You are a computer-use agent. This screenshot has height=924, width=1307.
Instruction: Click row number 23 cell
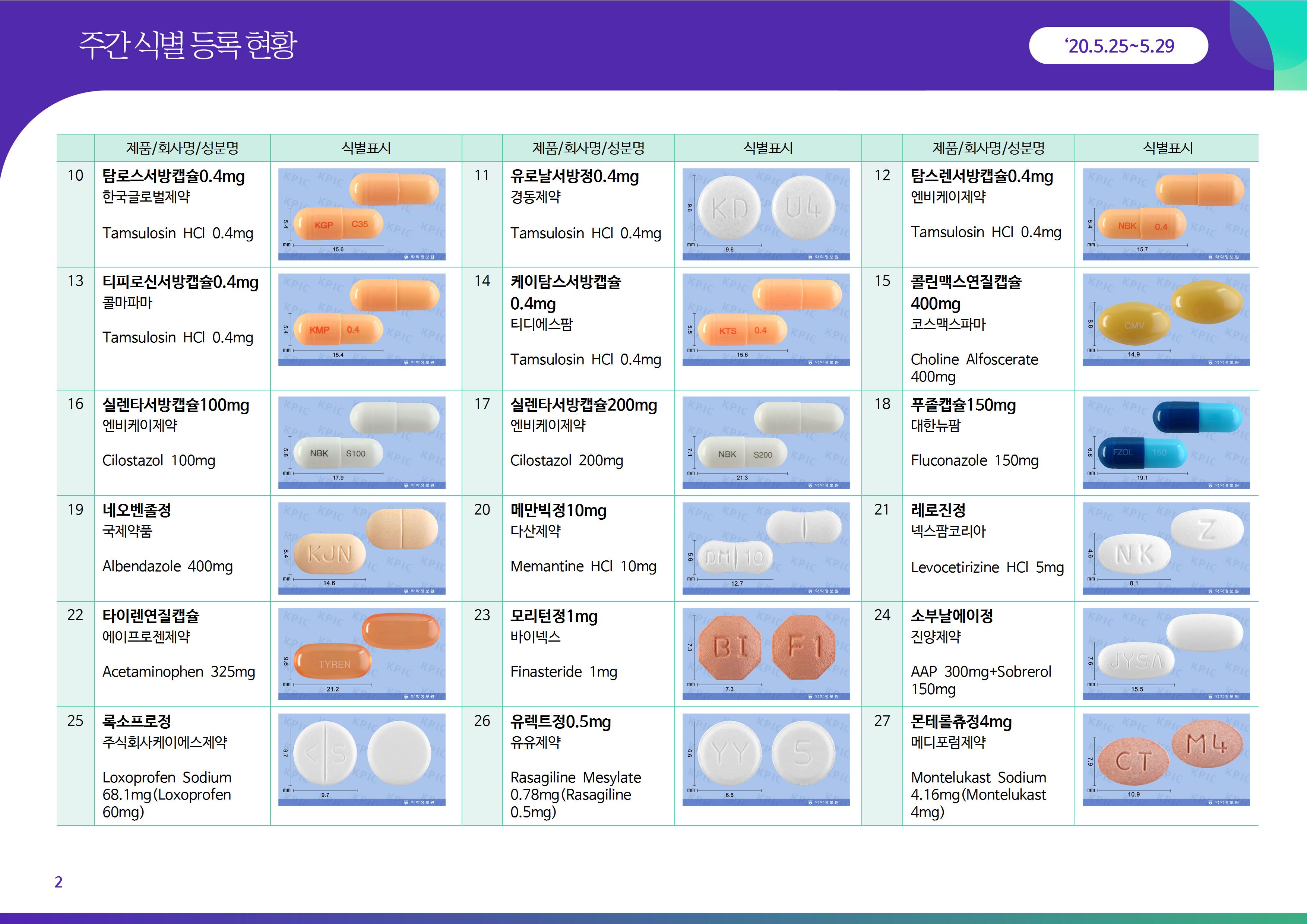[482, 616]
